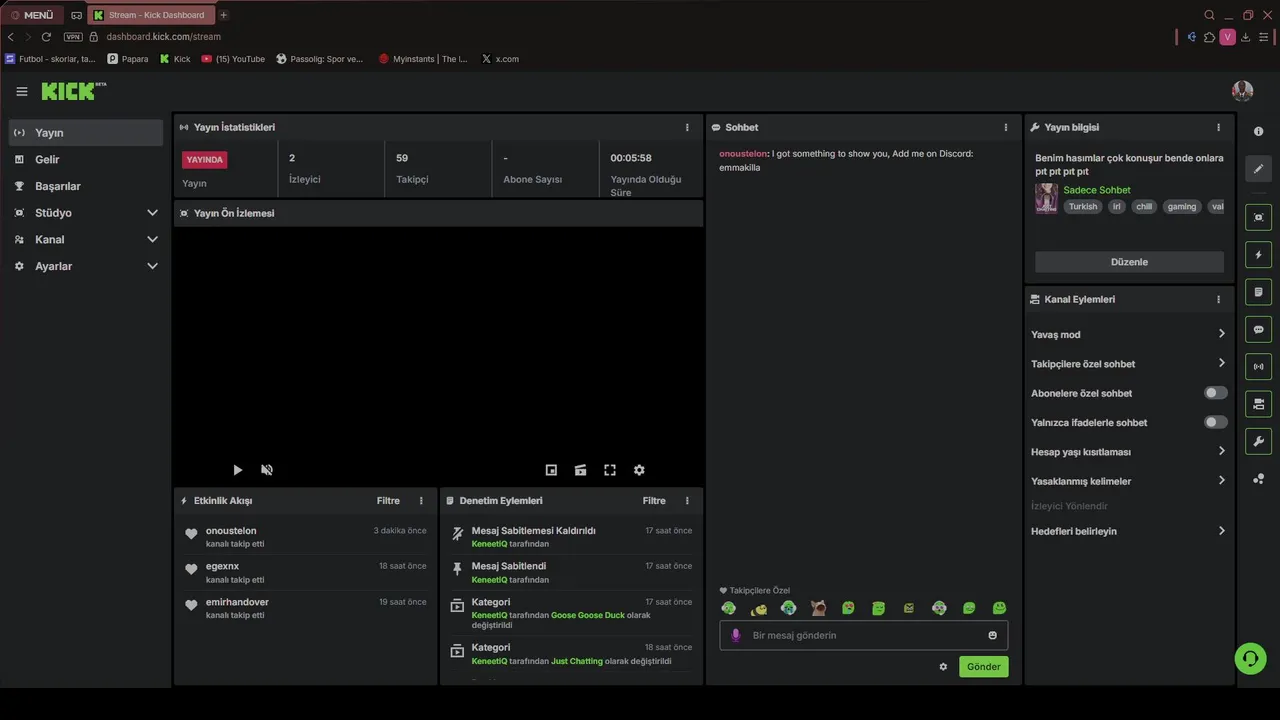
Task: Focus the Bir mesaj gönderin input
Action: tap(864, 635)
